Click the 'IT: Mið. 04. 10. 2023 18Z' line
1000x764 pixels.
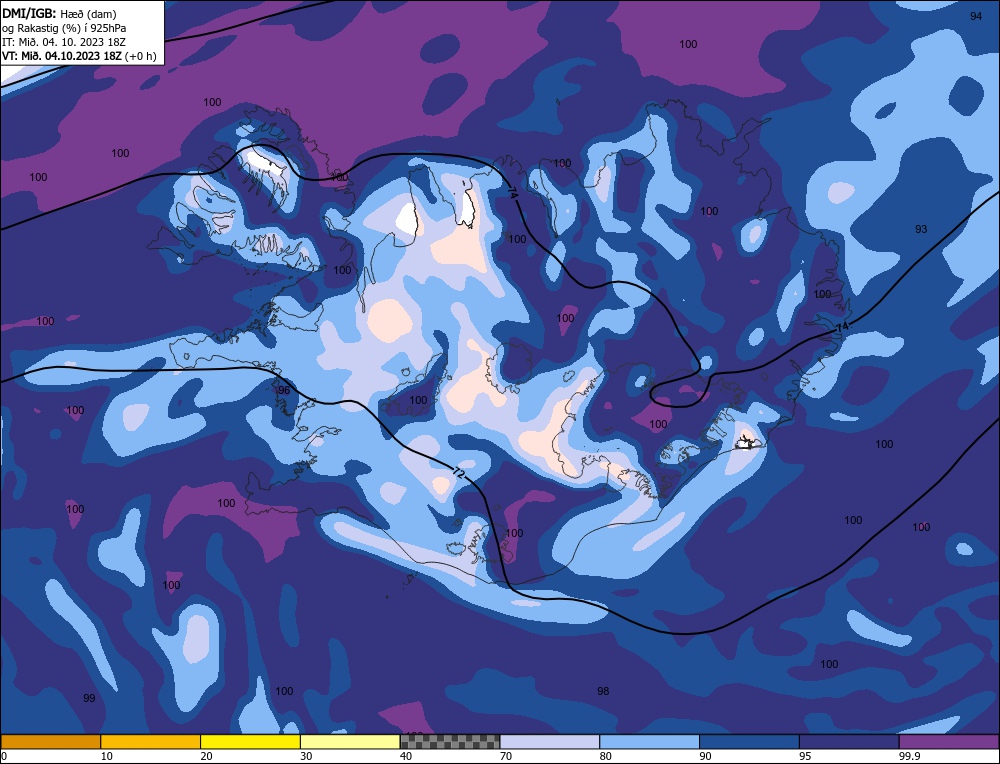(x=64, y=42)
